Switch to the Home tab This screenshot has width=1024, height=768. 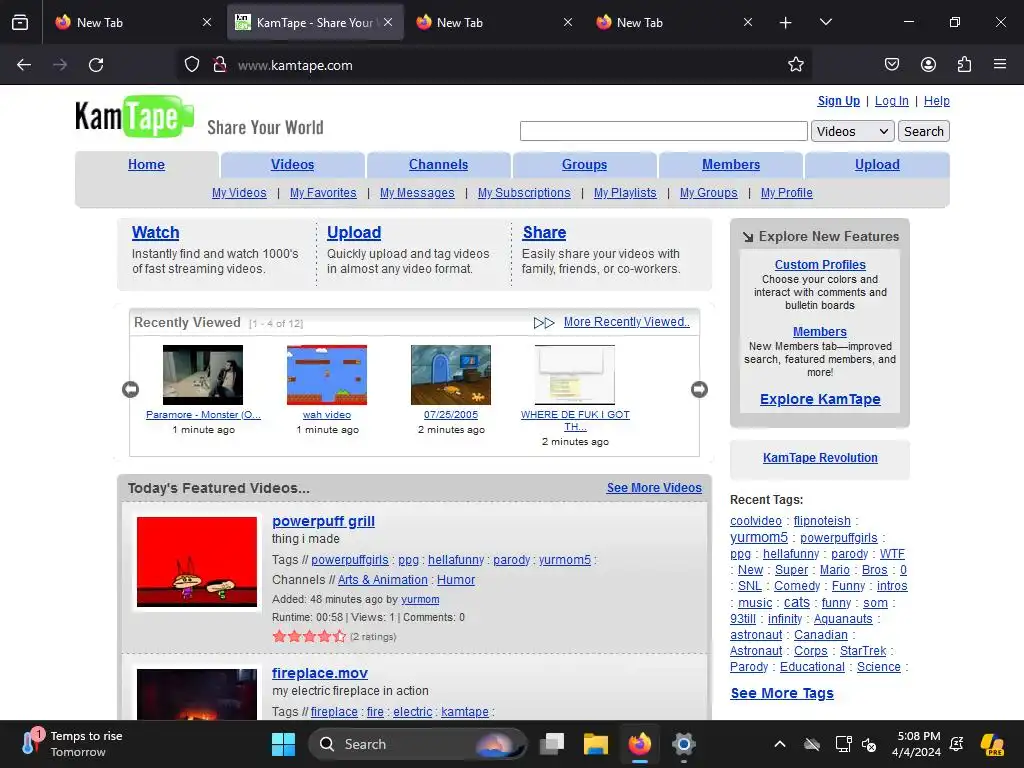coord(146,165)
